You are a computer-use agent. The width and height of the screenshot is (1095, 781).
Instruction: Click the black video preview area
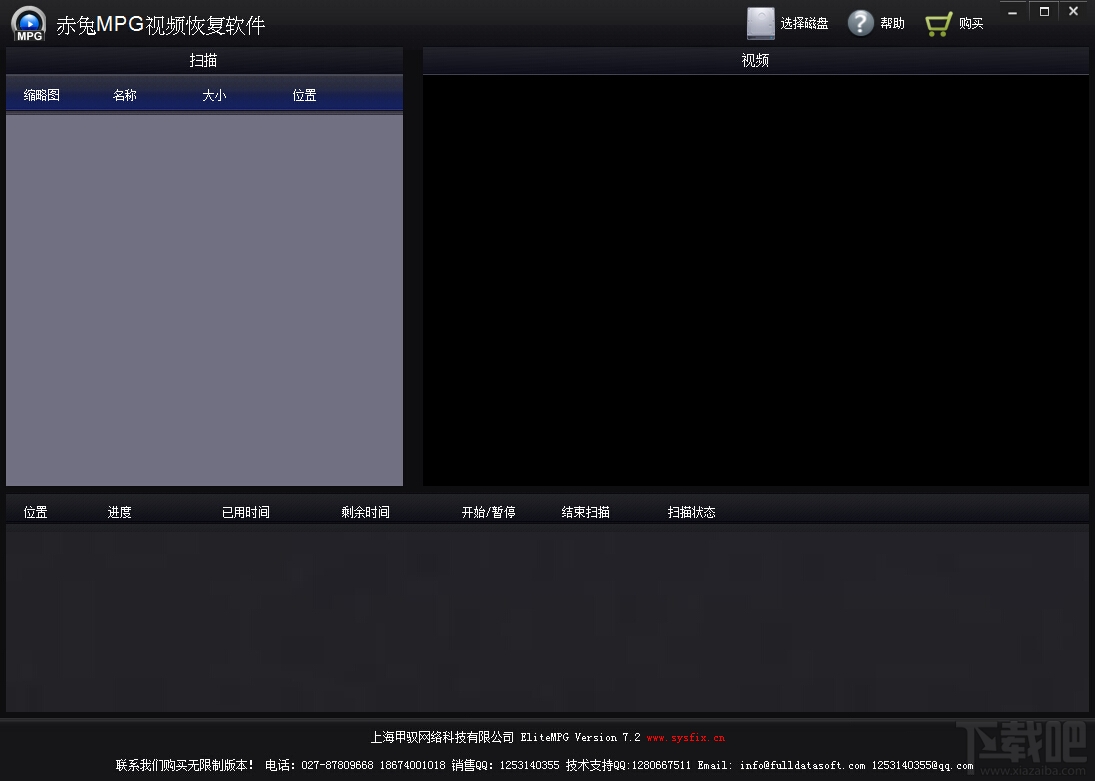point(756,280)
